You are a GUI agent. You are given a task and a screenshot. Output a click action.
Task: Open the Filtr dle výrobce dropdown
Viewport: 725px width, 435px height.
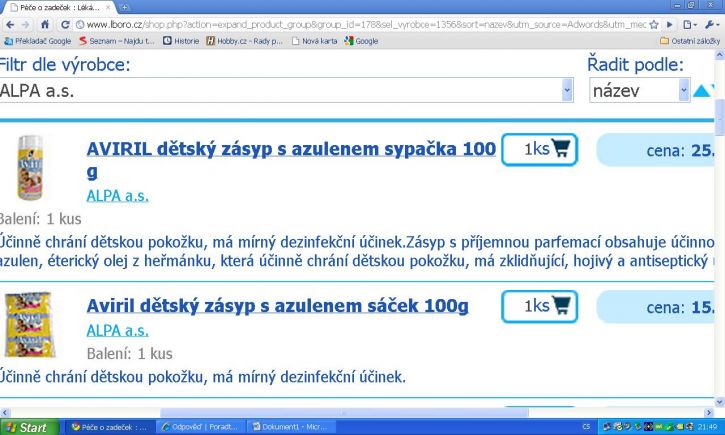point(286,90)
